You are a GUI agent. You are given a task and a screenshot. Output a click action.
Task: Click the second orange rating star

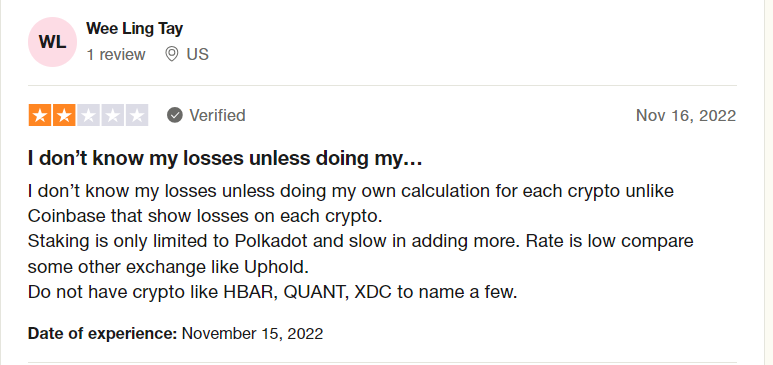click(64, 115)
